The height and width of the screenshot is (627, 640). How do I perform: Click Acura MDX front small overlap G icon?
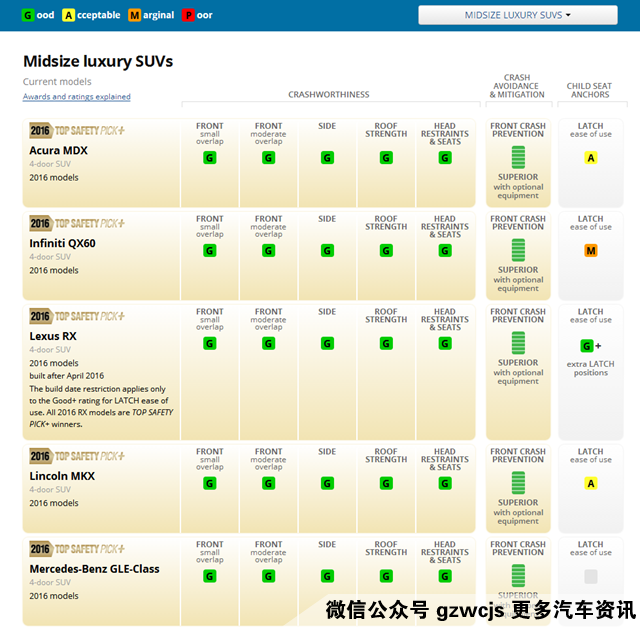[x=210, y=158]
